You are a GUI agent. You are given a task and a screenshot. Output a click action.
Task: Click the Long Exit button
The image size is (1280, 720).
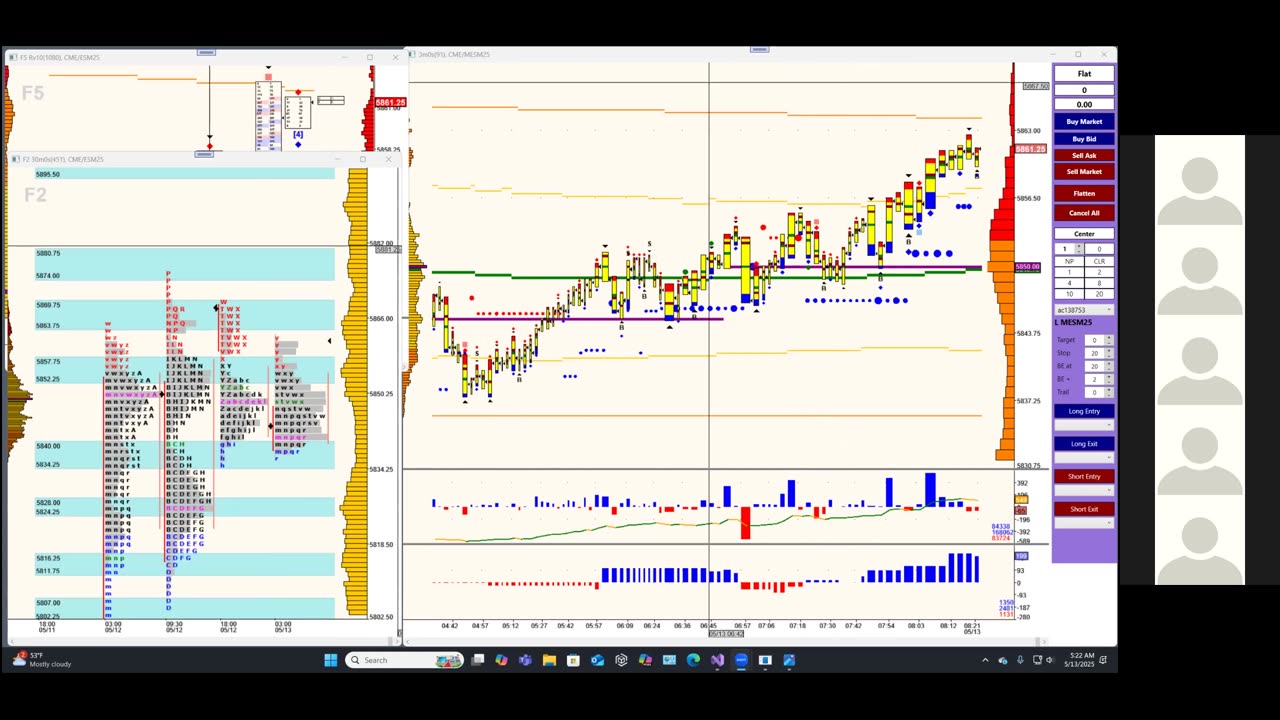pyautogui.click(x=1084, y=444)
